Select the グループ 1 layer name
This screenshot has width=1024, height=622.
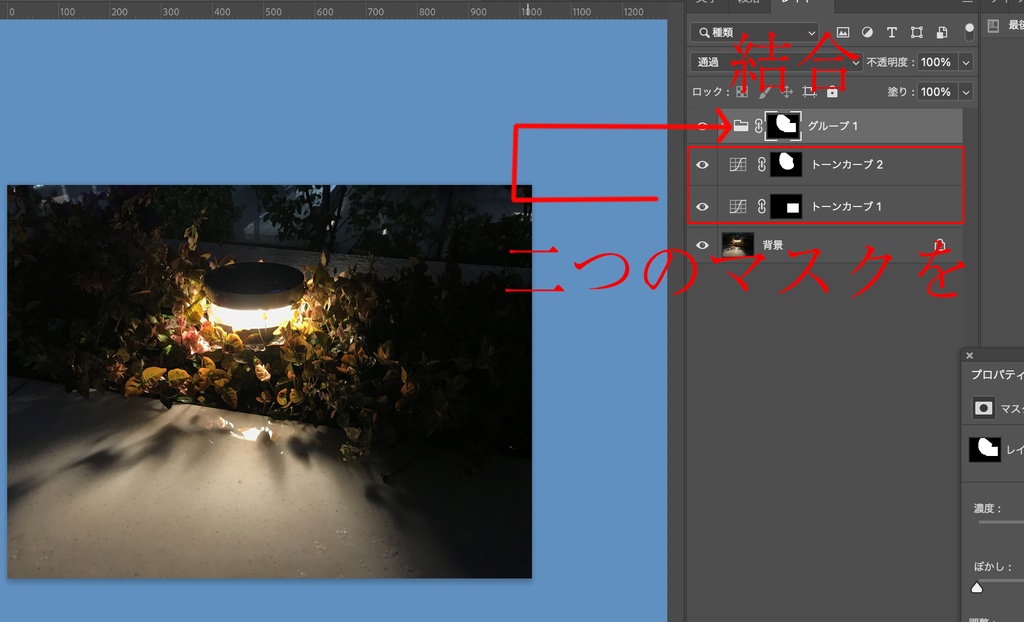pos(833,125)
